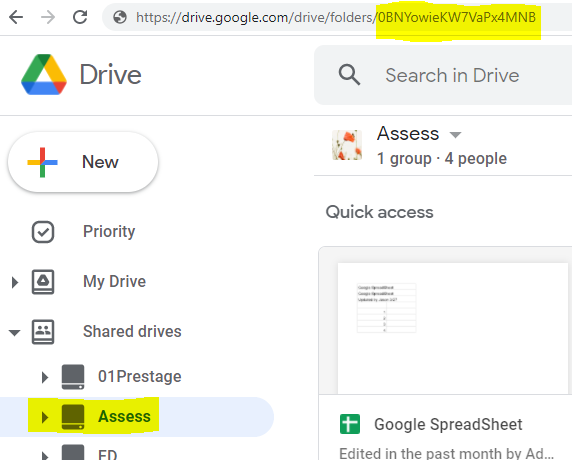Click the magnifying glass search icon
The height and width of the screenshot is (460, 572).
(349, 75)
